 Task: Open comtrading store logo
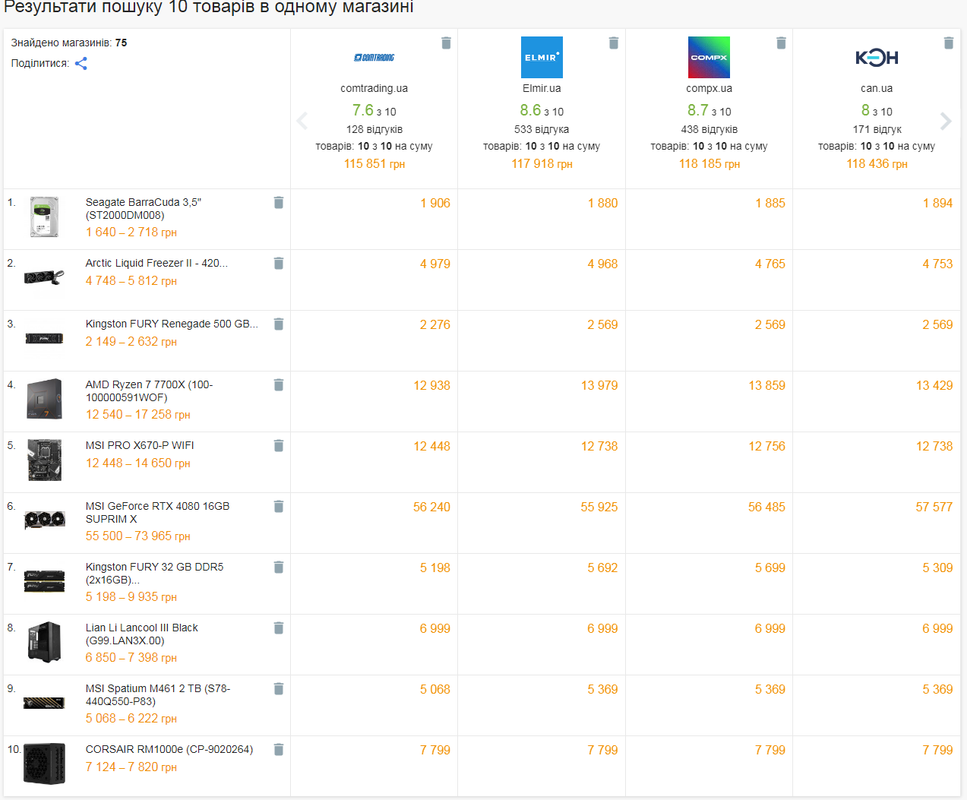click(374, 57)
